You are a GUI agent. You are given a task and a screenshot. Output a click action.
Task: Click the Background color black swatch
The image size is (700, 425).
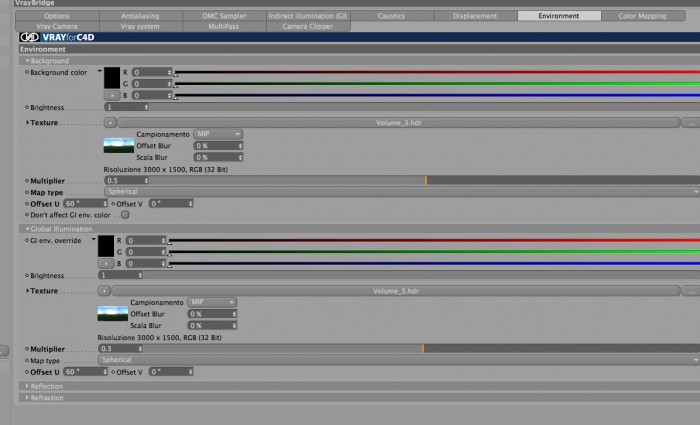112,78
